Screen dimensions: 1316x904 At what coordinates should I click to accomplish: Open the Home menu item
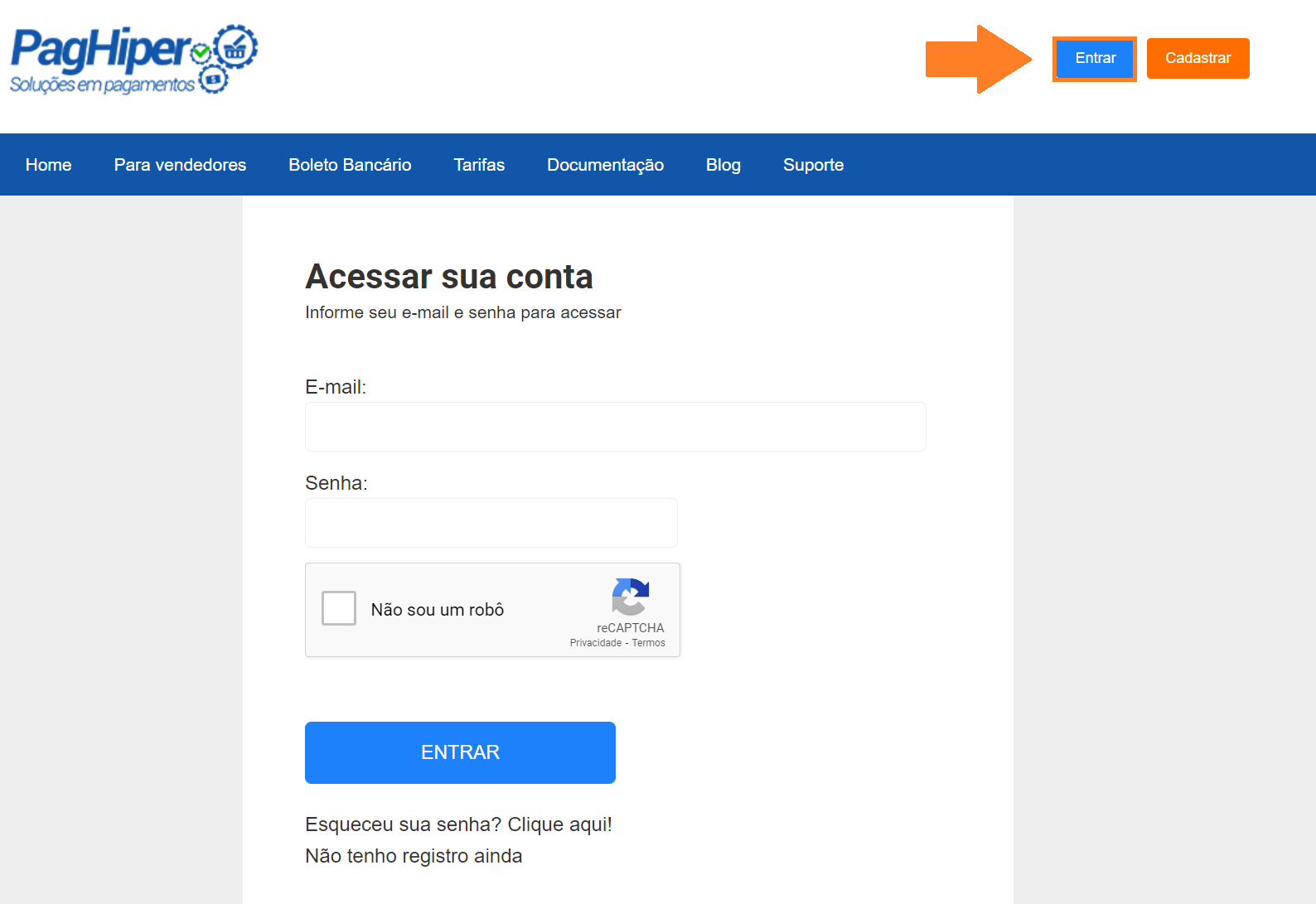[x=49, y=165]
